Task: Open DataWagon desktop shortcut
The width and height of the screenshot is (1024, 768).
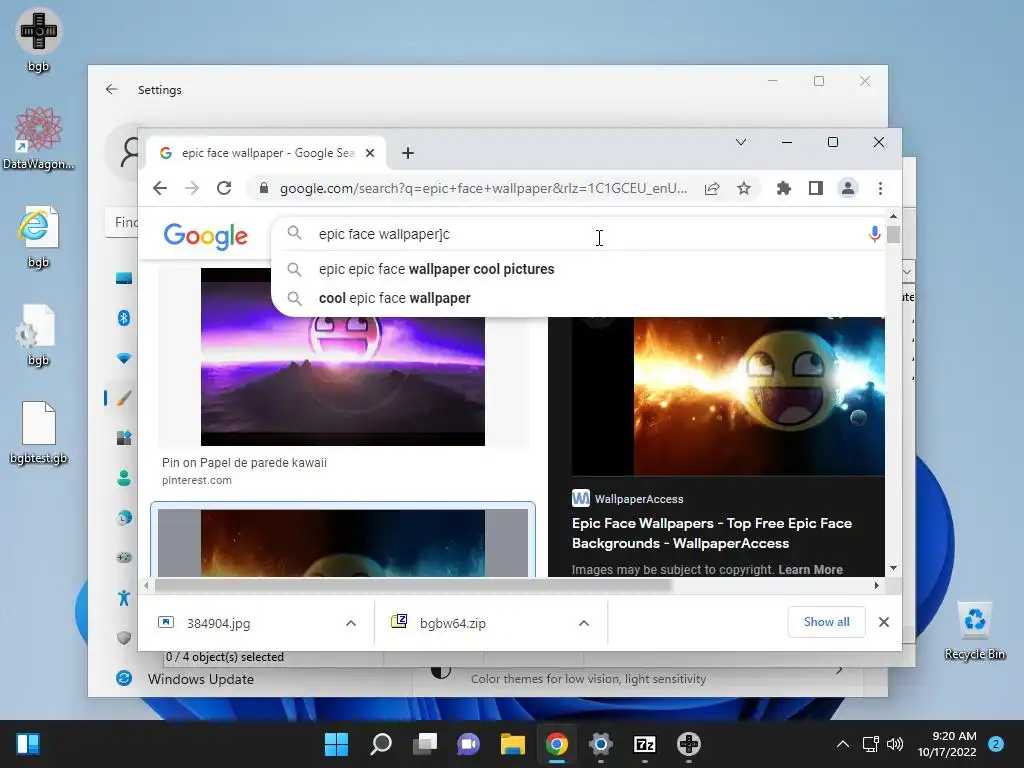Action: [x=39, y=138]
